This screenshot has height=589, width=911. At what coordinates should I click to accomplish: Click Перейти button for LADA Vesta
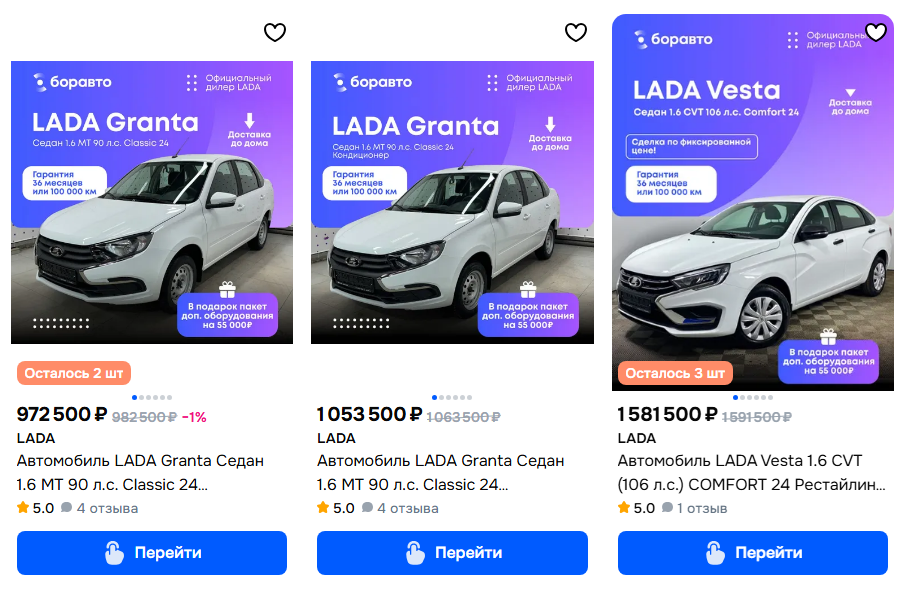752,553
